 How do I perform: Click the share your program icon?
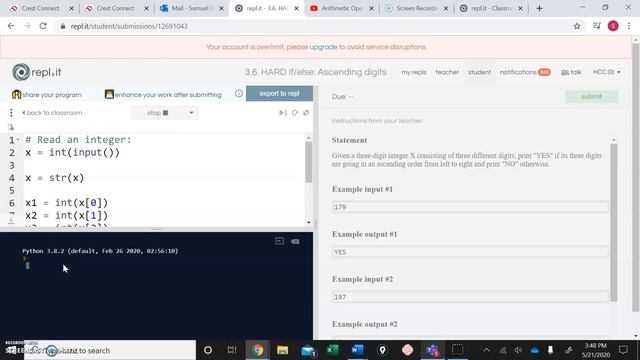click(x=16, y=94)
